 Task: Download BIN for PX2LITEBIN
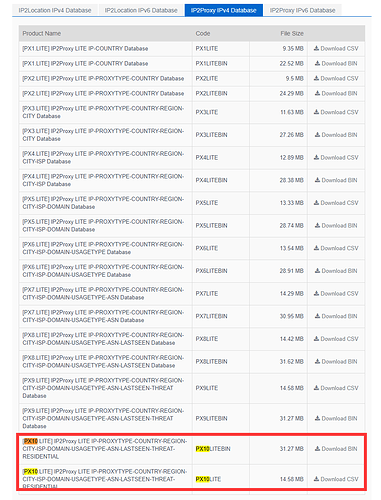point(336,94)
